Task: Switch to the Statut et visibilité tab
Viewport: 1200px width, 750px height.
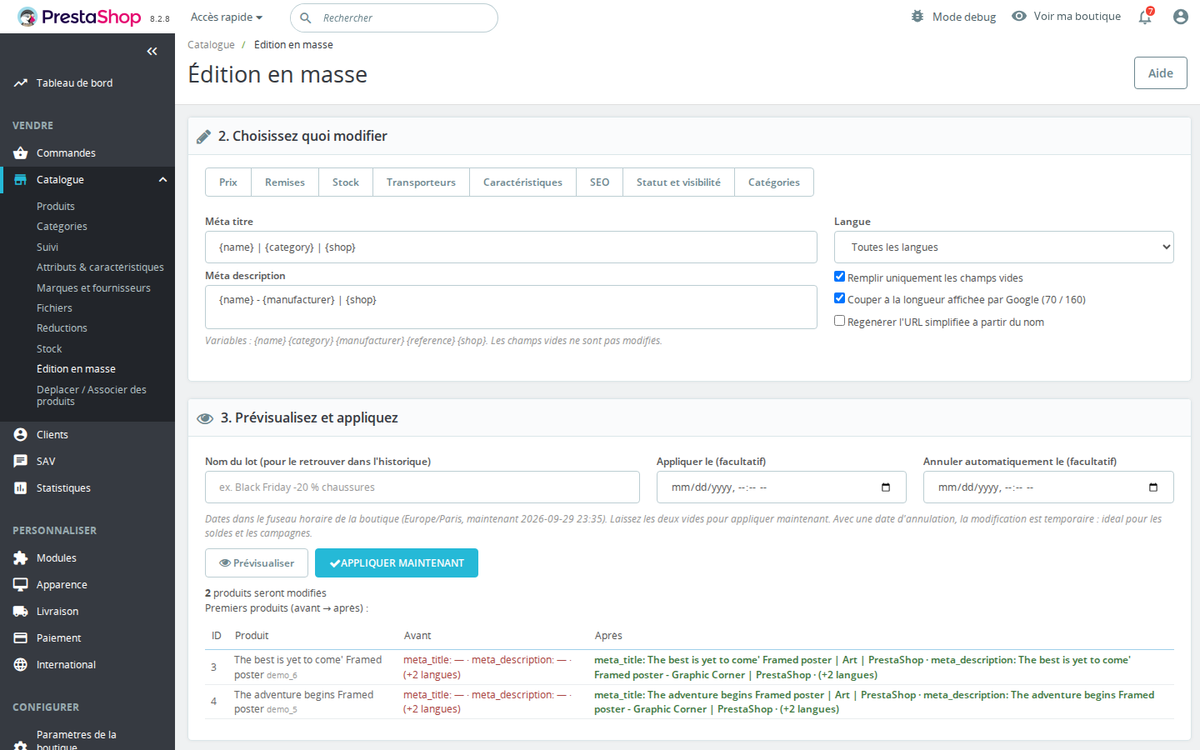Action: (678, 182)
